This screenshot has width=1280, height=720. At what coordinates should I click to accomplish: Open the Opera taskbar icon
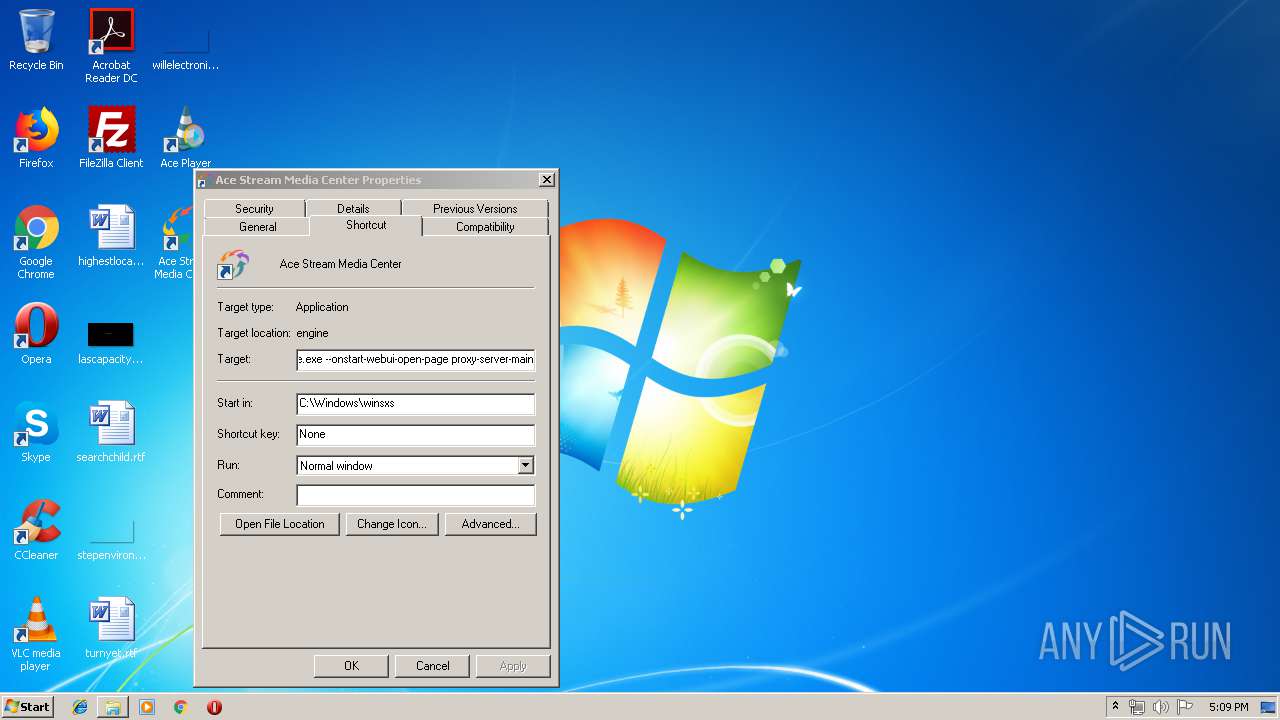[x=214, y=707]
